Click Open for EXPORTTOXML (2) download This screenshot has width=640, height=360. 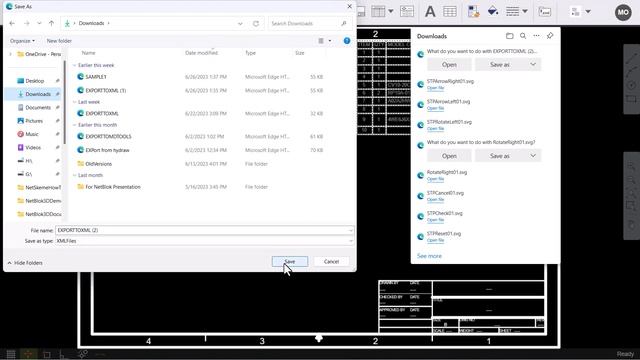pyautogui.click(x=449, y=64)
